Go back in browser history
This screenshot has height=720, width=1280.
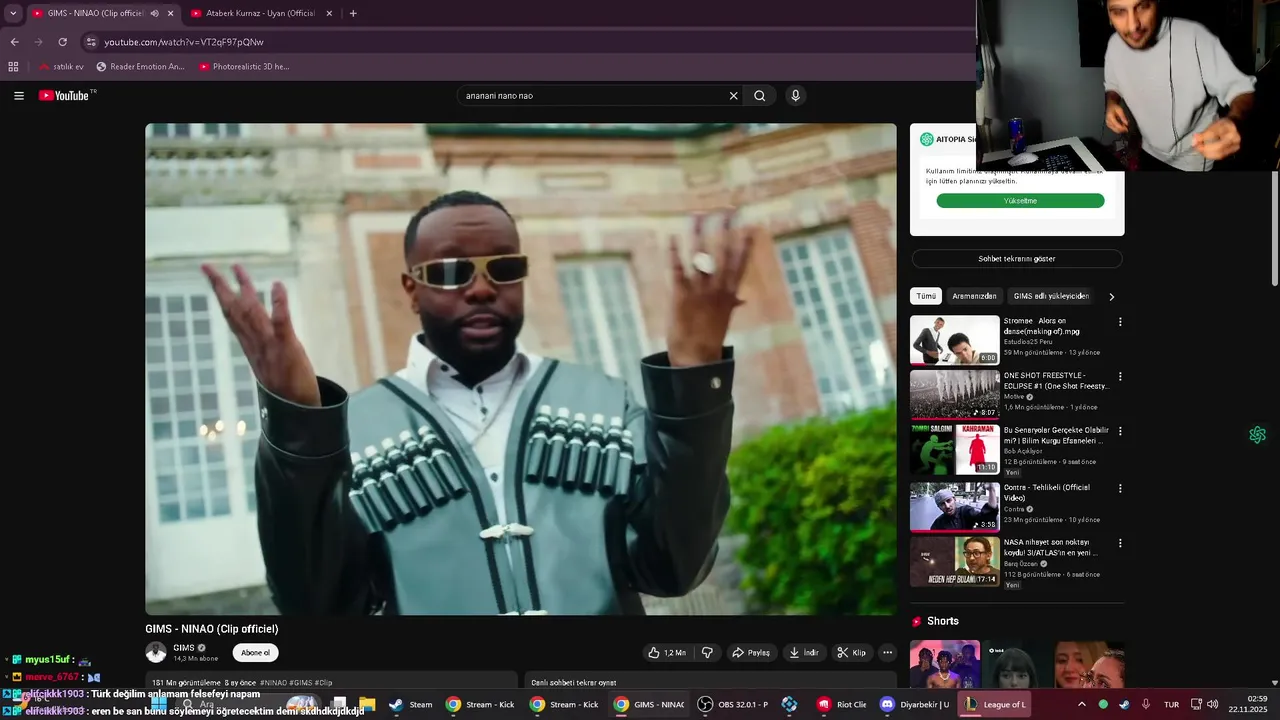click(x=14, y=42)
